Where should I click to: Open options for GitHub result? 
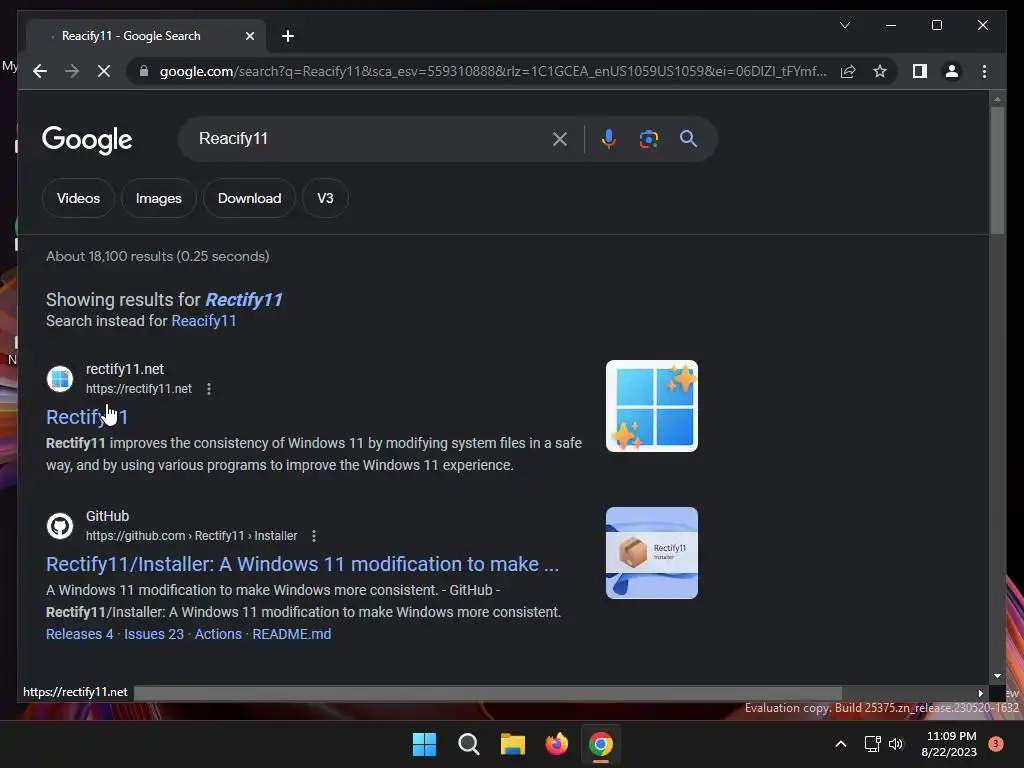click(x=314, y=536)
